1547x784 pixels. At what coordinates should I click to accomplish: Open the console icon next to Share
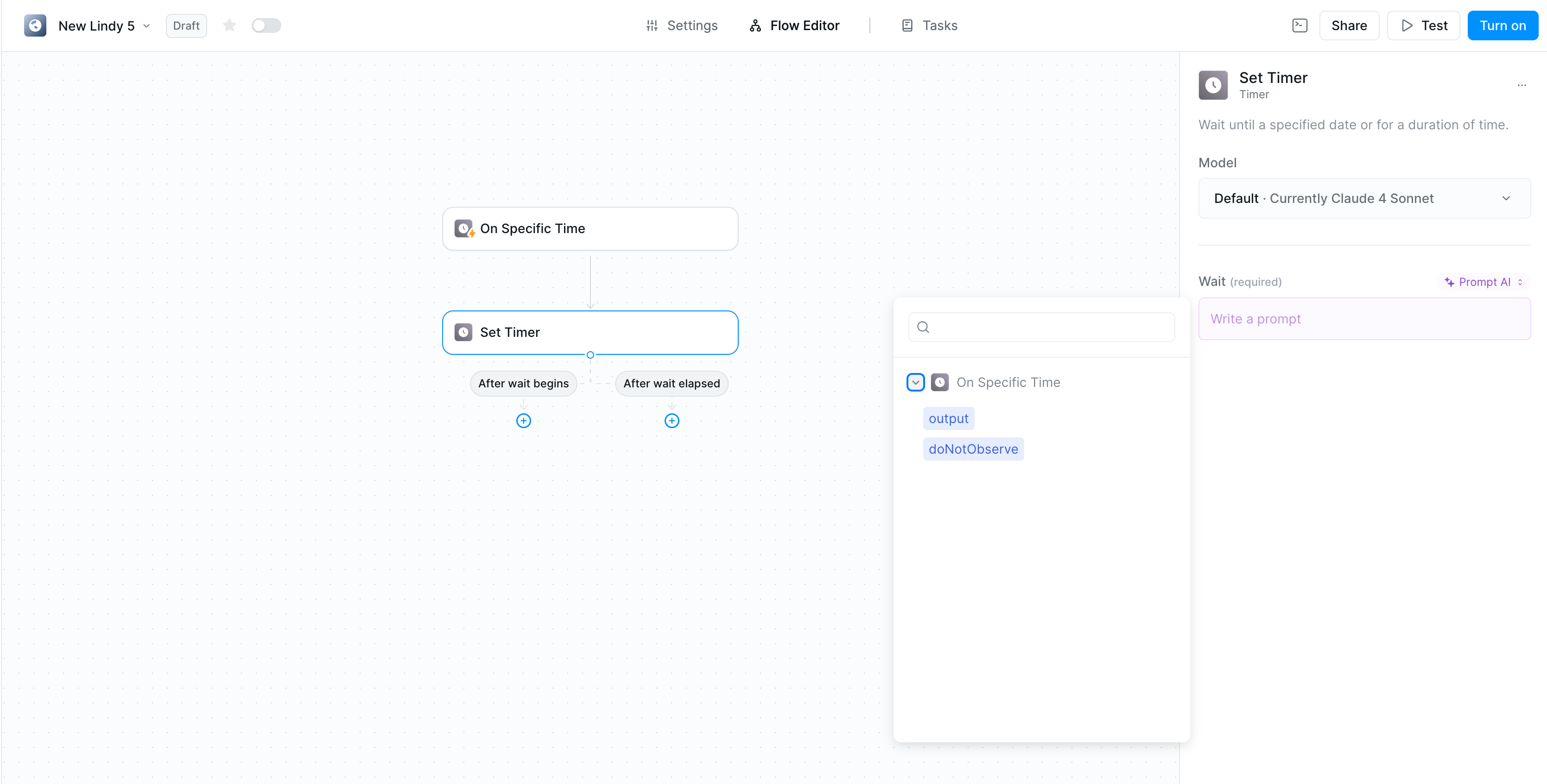[x=1299, y=25]
